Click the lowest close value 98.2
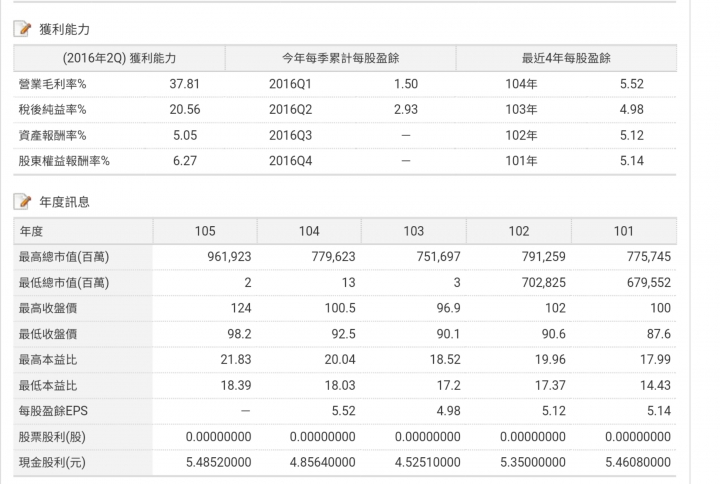The image size is (720, 484). coord(239,334)
